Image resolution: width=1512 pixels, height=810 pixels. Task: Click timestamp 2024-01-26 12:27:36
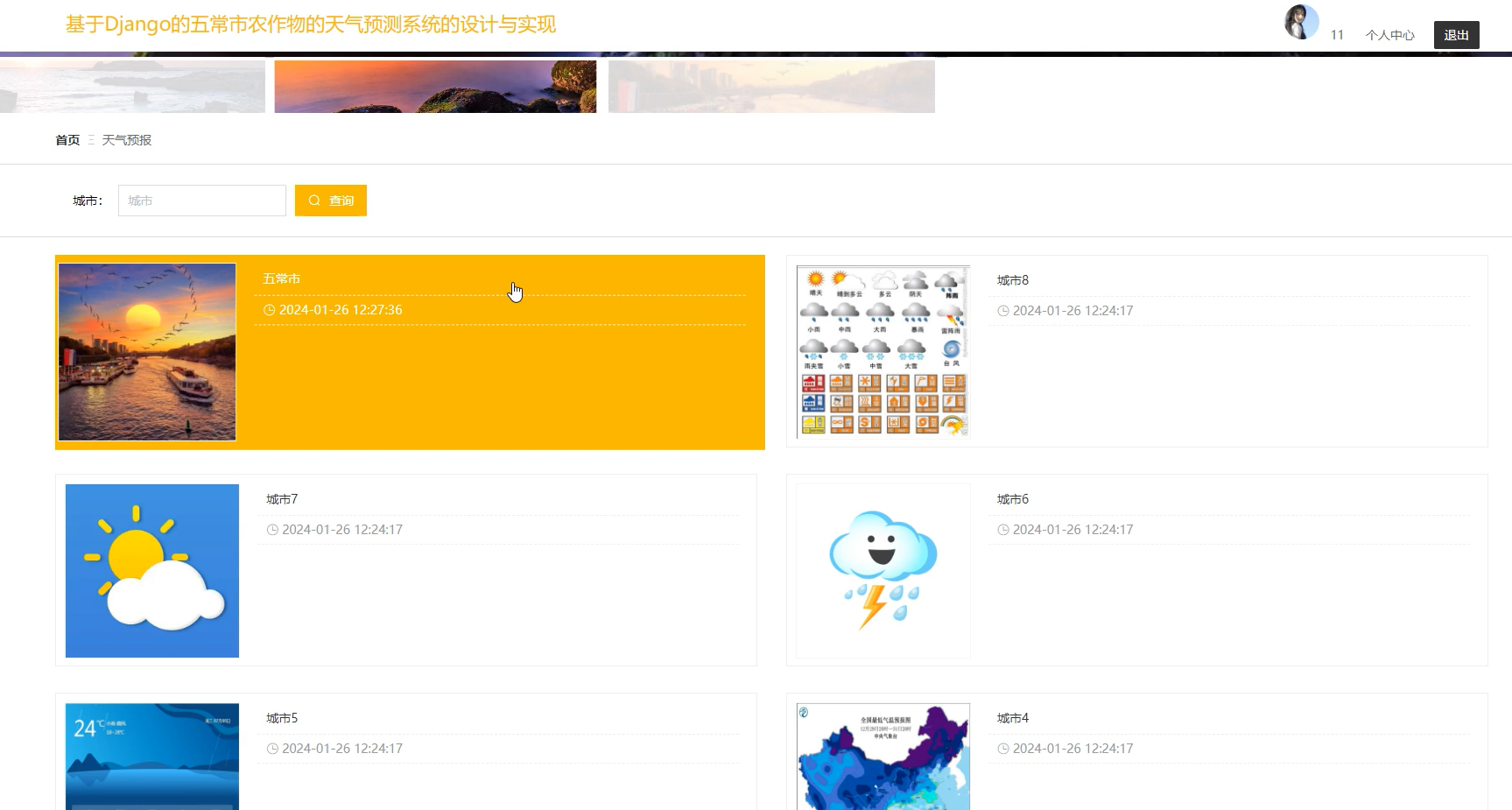[341, 310]
